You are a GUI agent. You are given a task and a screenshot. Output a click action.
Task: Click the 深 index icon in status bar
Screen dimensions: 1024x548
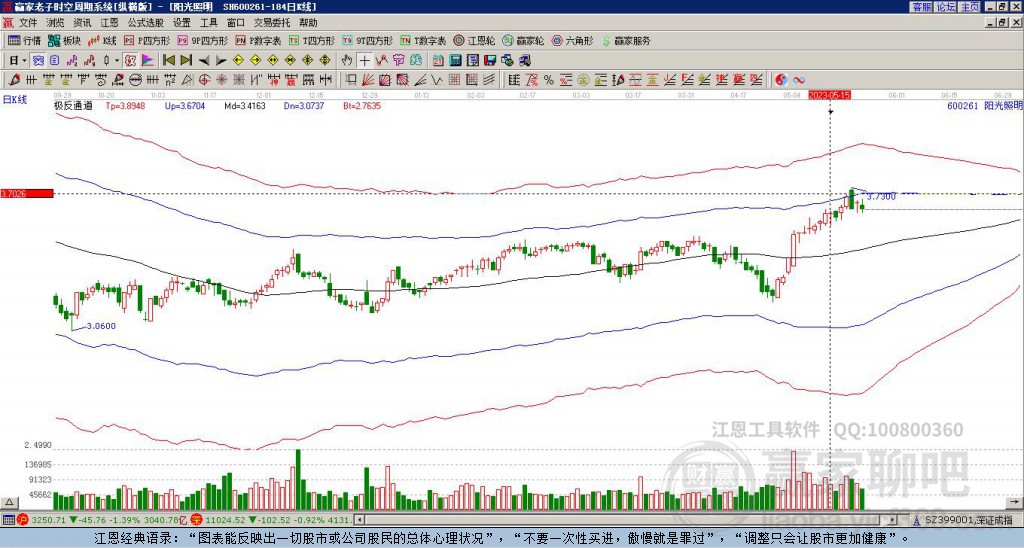tap(197, 520)
